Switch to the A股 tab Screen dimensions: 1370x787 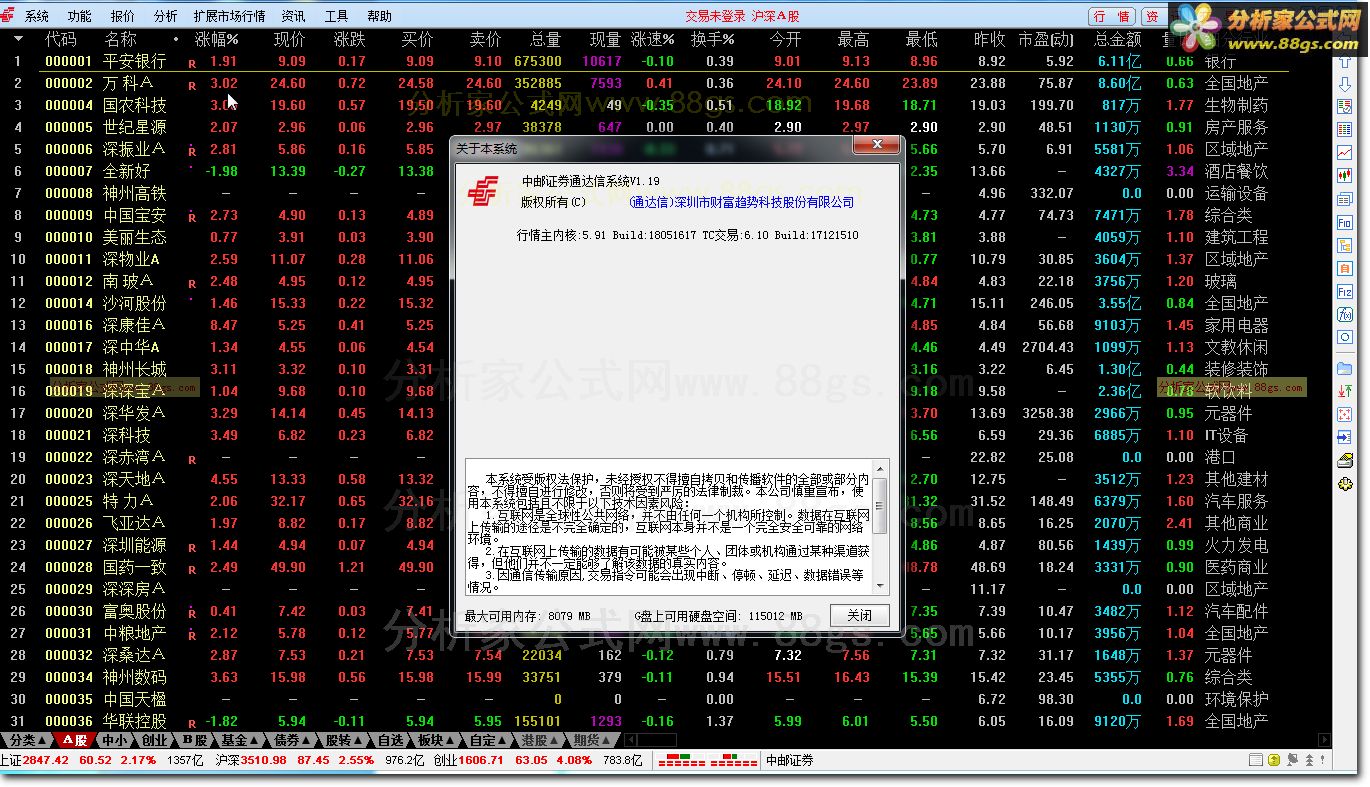pos(75,741)
